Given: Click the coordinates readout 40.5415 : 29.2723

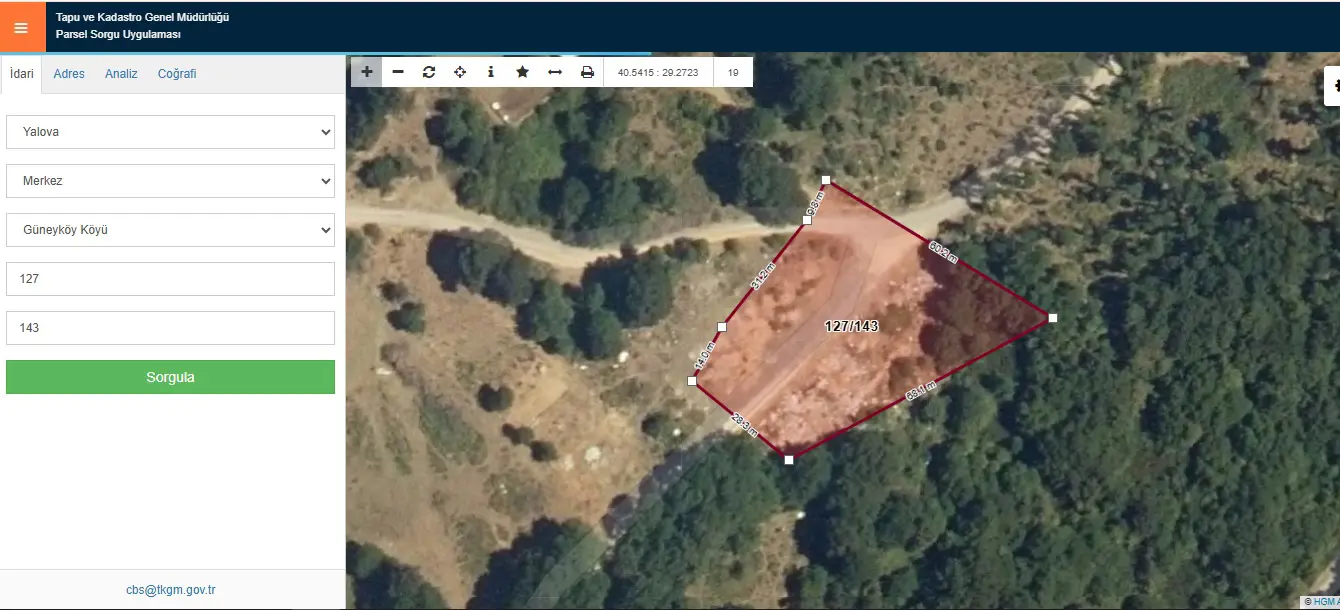Looking at the screenshot, I should [658, 72].
